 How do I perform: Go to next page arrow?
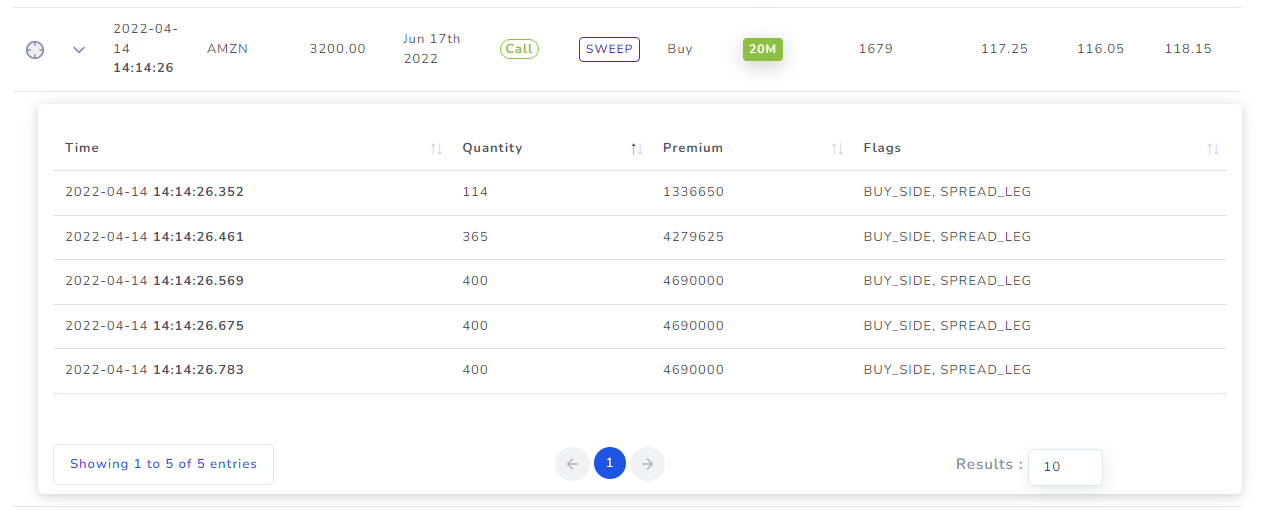tap(648, 464)
